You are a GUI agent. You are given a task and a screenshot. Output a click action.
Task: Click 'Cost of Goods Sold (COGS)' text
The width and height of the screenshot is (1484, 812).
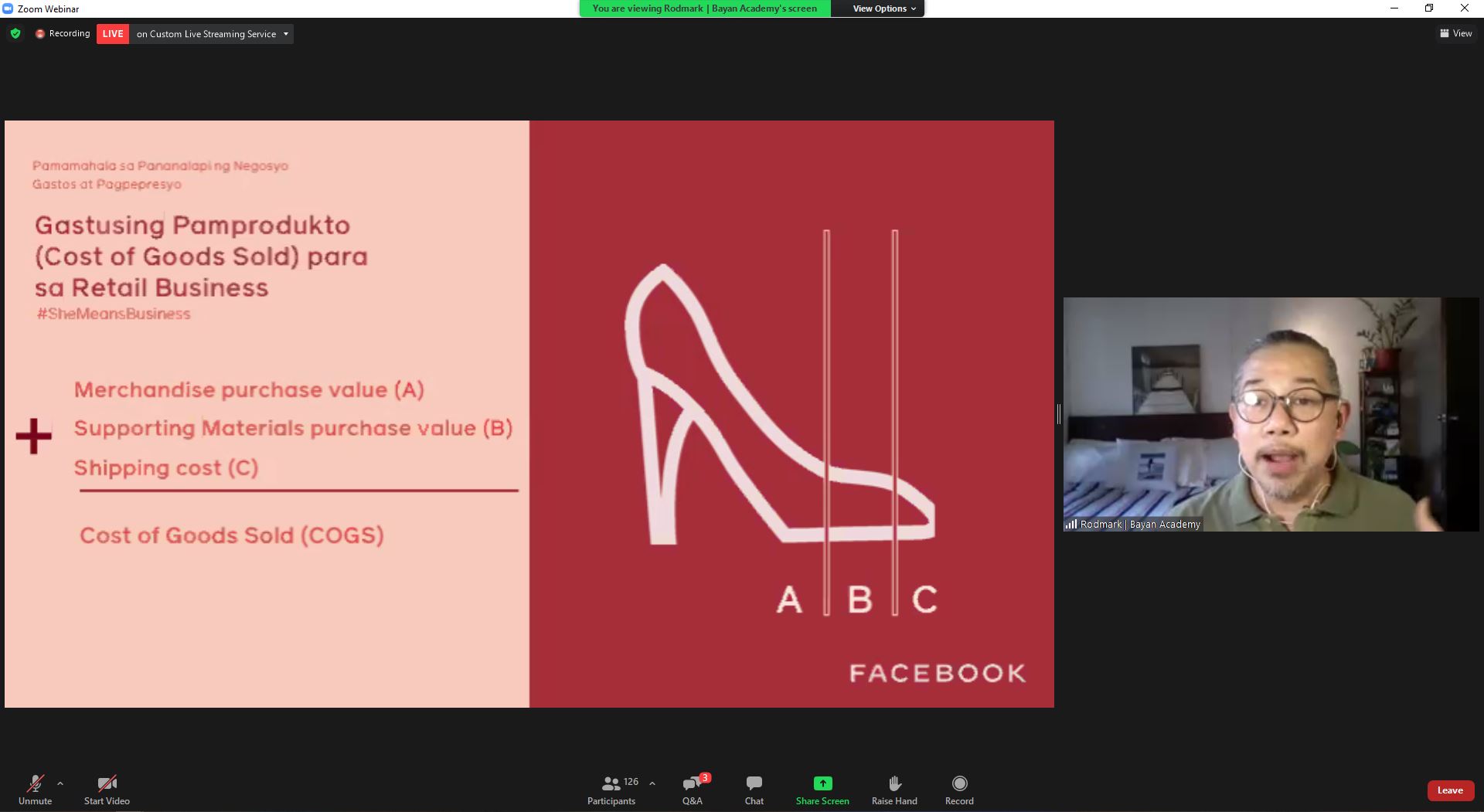pos(232,535)
